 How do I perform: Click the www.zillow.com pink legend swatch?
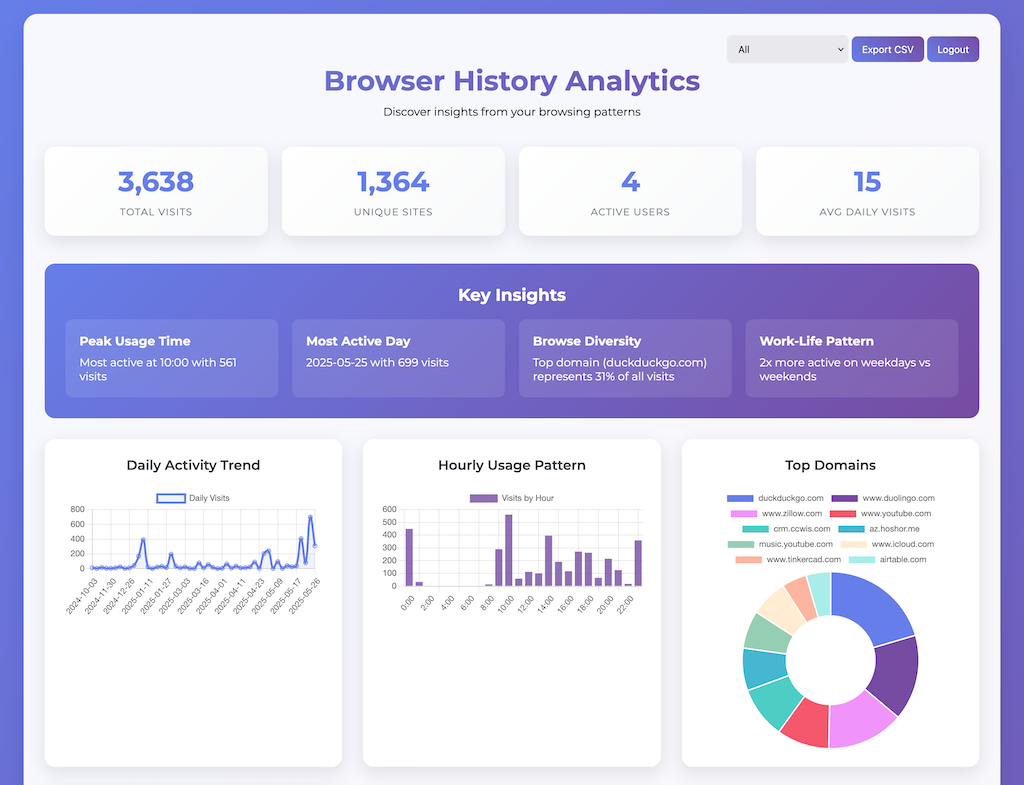[744, 514]
